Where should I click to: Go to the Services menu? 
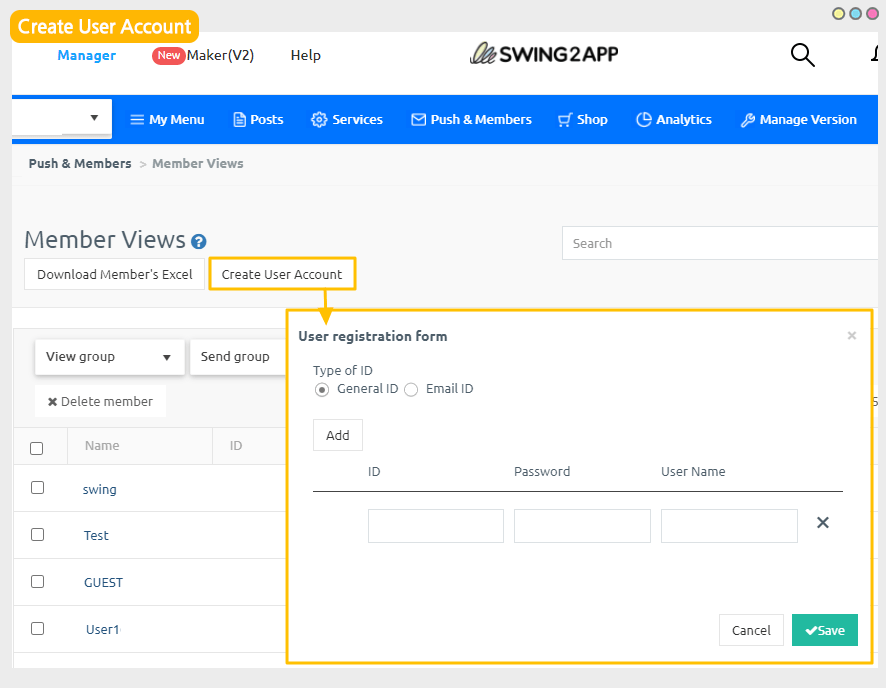[347, 119]
